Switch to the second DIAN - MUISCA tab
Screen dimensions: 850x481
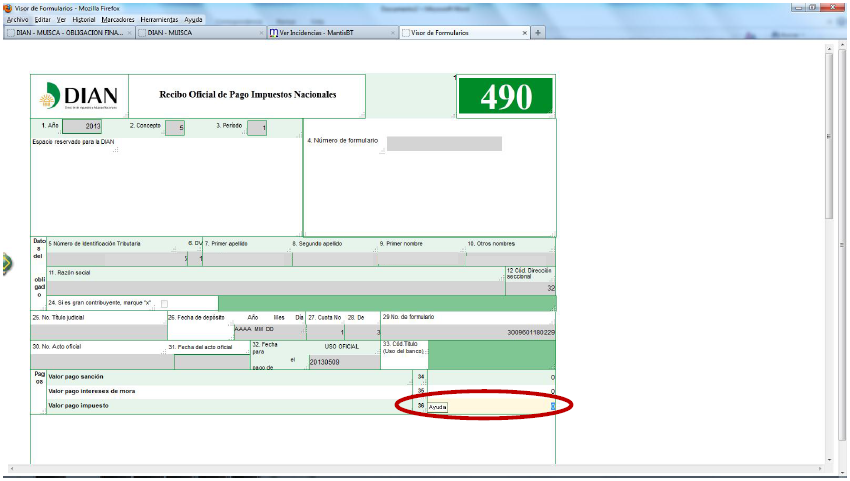[x=201, y=33]
